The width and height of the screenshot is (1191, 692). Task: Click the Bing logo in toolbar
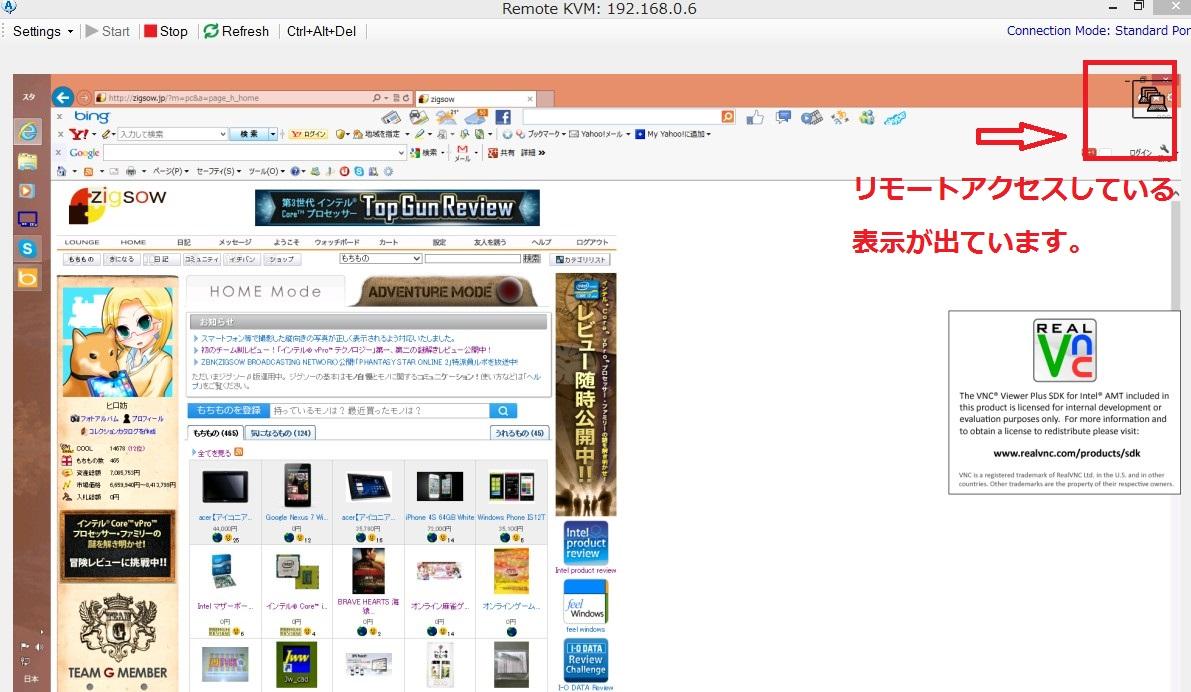[91, 116]
